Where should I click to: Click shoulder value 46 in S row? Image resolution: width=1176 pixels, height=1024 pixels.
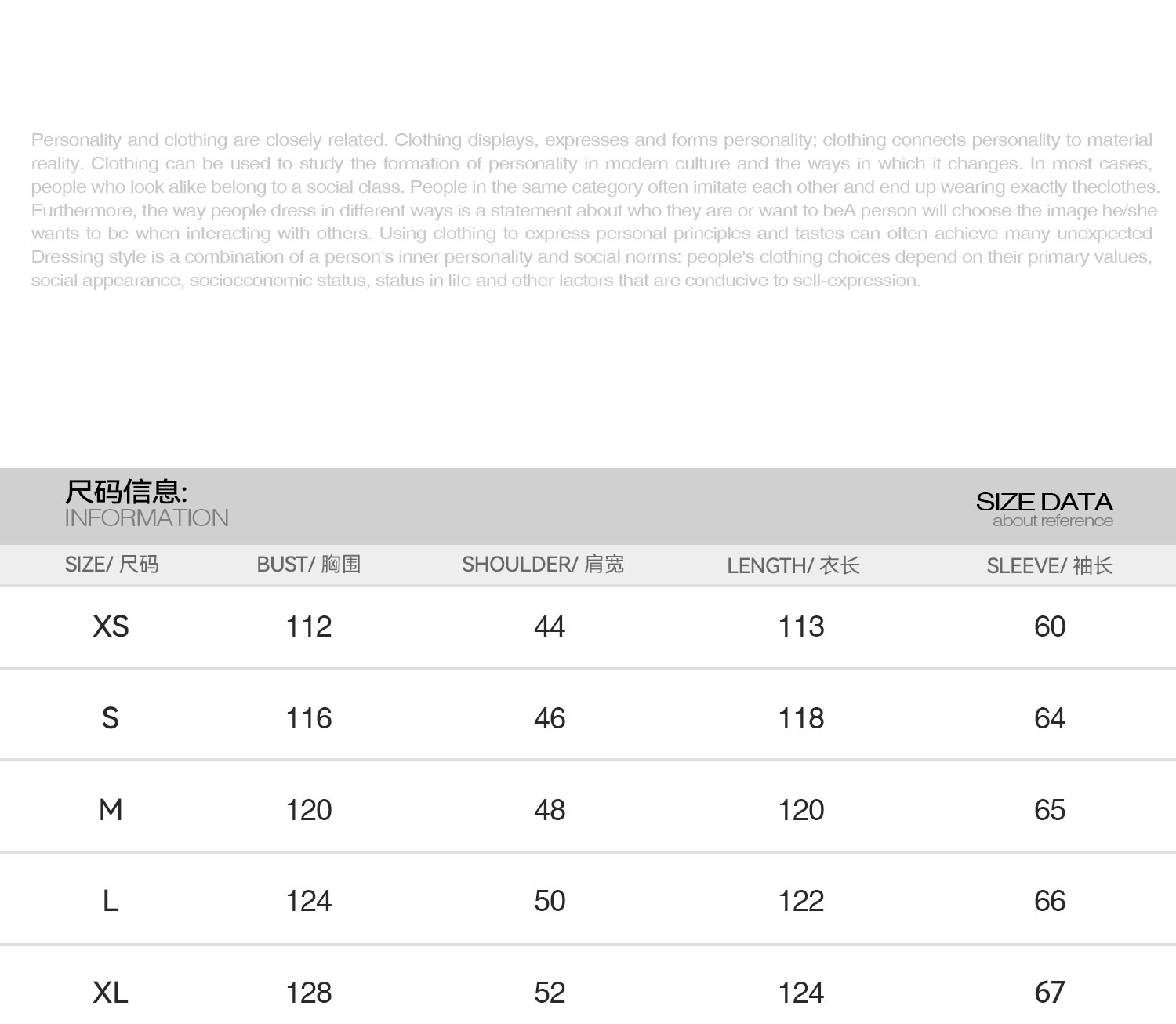[x=550, y=718]
